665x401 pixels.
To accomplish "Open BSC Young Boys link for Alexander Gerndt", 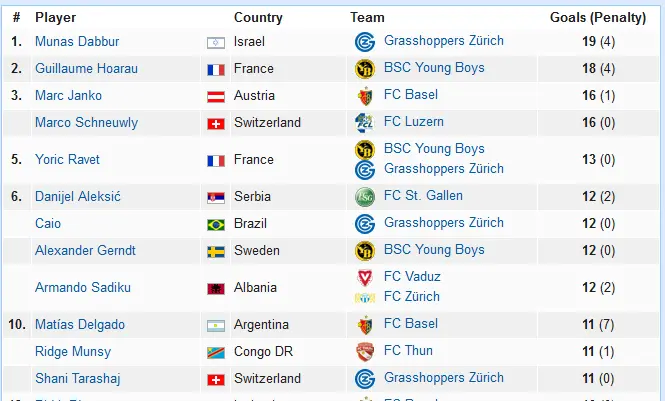I will 434,250.
